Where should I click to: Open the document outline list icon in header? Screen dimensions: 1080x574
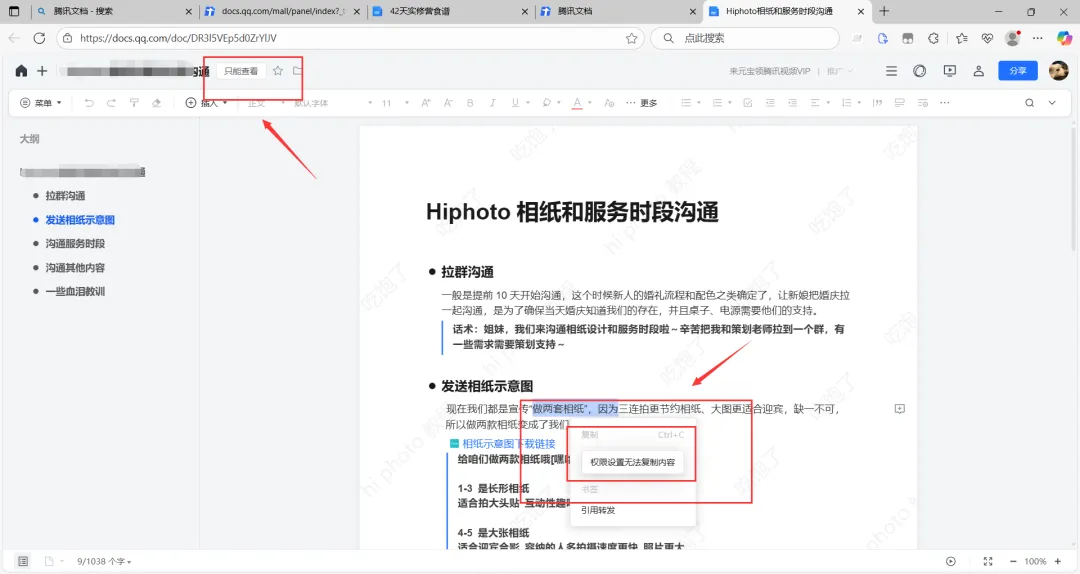click(891, 71)
